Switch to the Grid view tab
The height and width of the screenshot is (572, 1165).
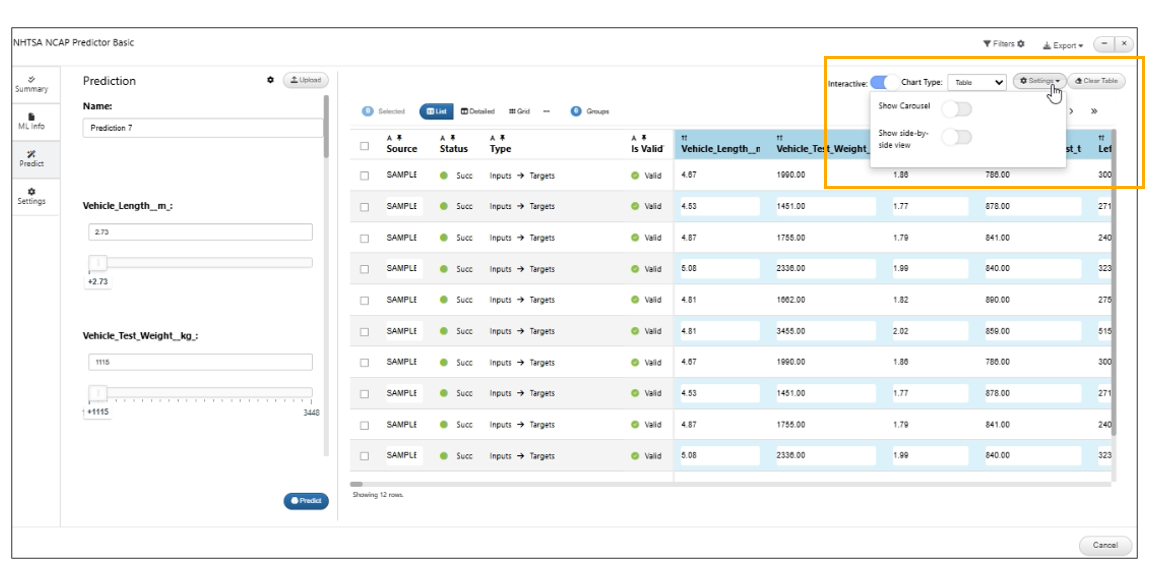[519, 111]
